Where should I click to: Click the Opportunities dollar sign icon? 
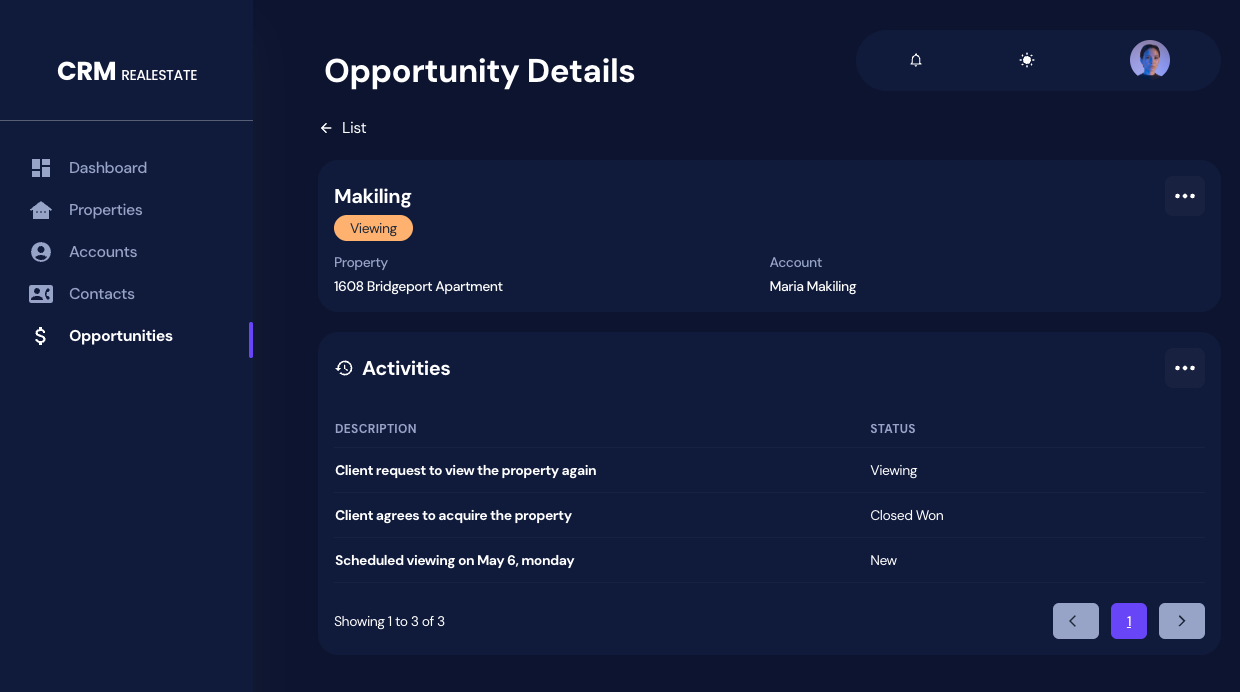(41, 336)
